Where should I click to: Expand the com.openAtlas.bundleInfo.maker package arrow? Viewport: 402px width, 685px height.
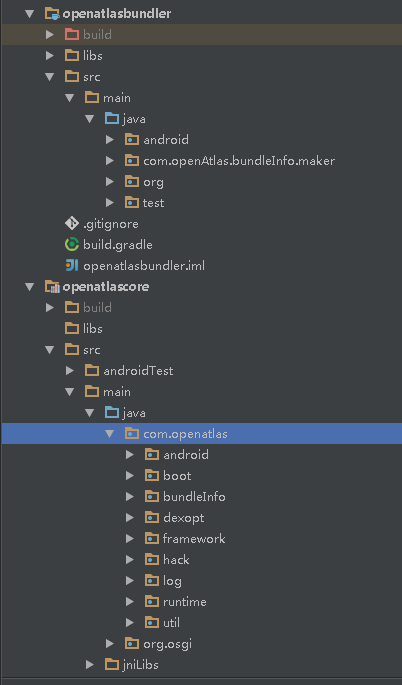coord(110,161)
